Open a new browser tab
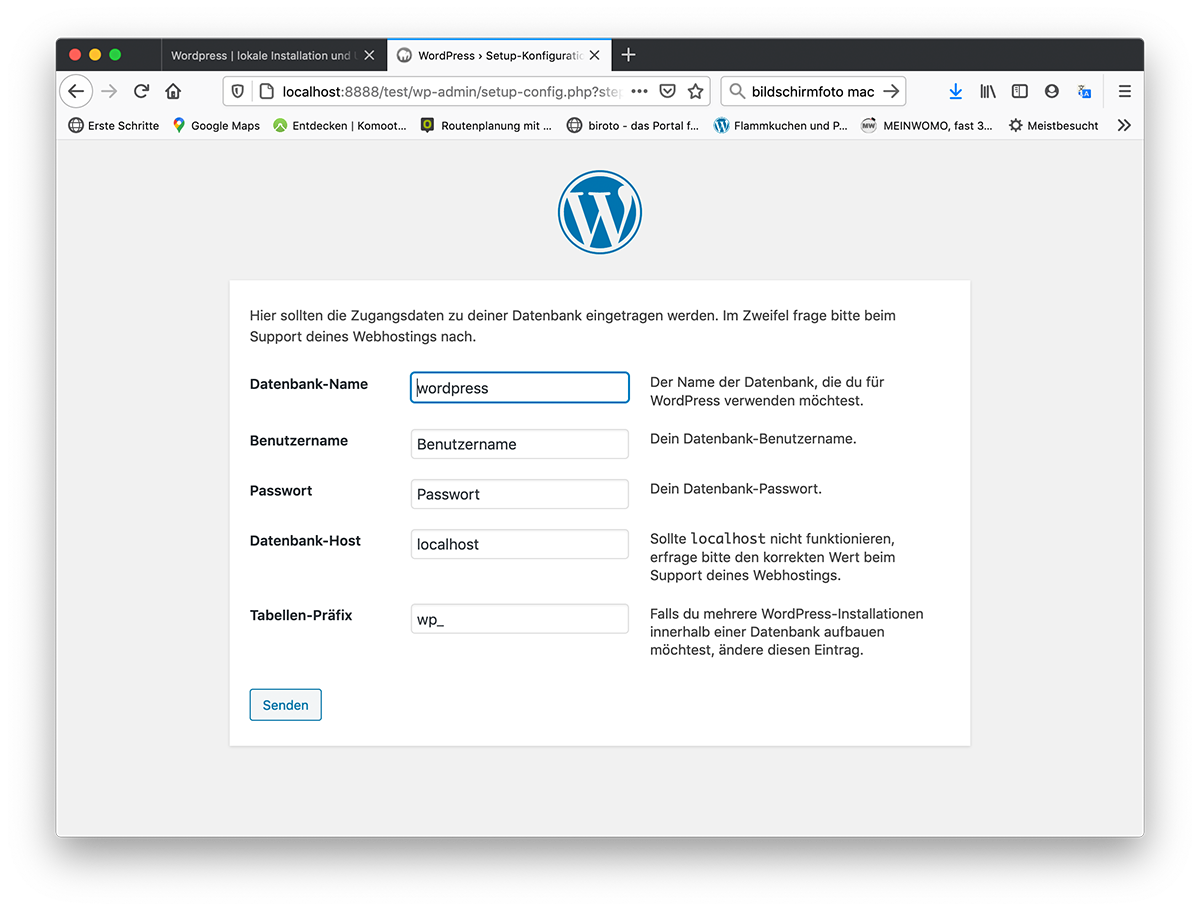Screen dimensions: 1200x911 (x=628, y=55)
